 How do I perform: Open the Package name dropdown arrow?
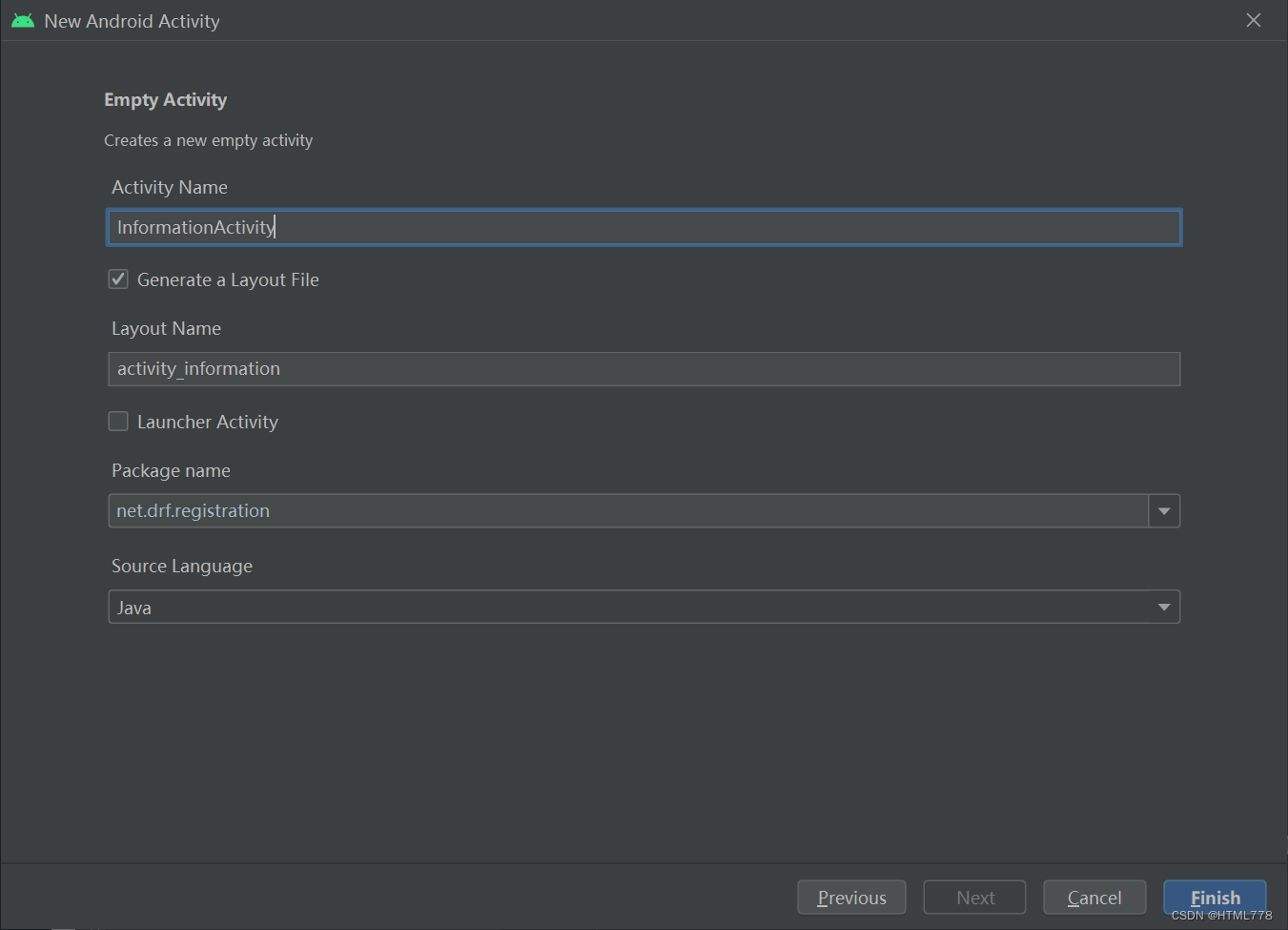tap(1164, 511)
